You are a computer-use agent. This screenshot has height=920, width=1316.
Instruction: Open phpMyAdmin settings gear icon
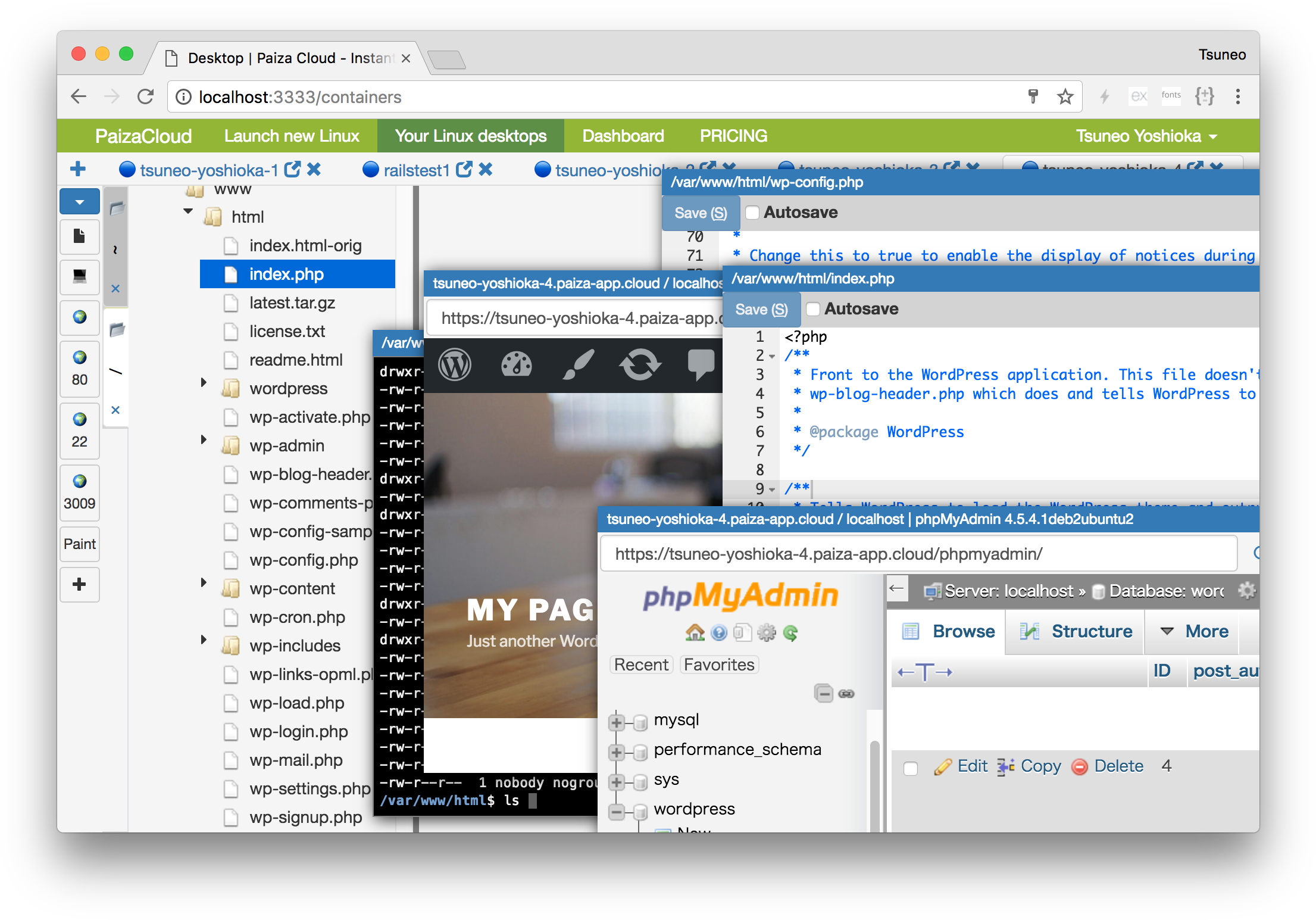click(x=767, y=633)
